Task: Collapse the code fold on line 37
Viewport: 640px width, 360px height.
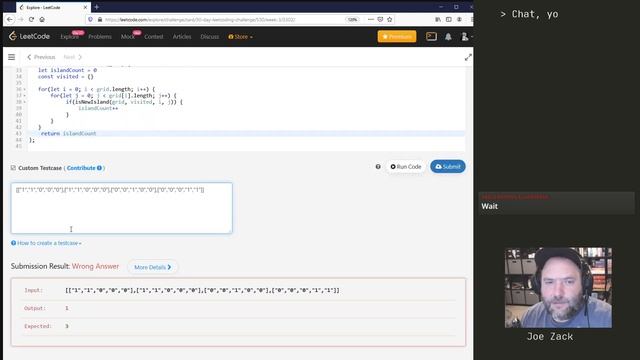Action: coord(24,96)
